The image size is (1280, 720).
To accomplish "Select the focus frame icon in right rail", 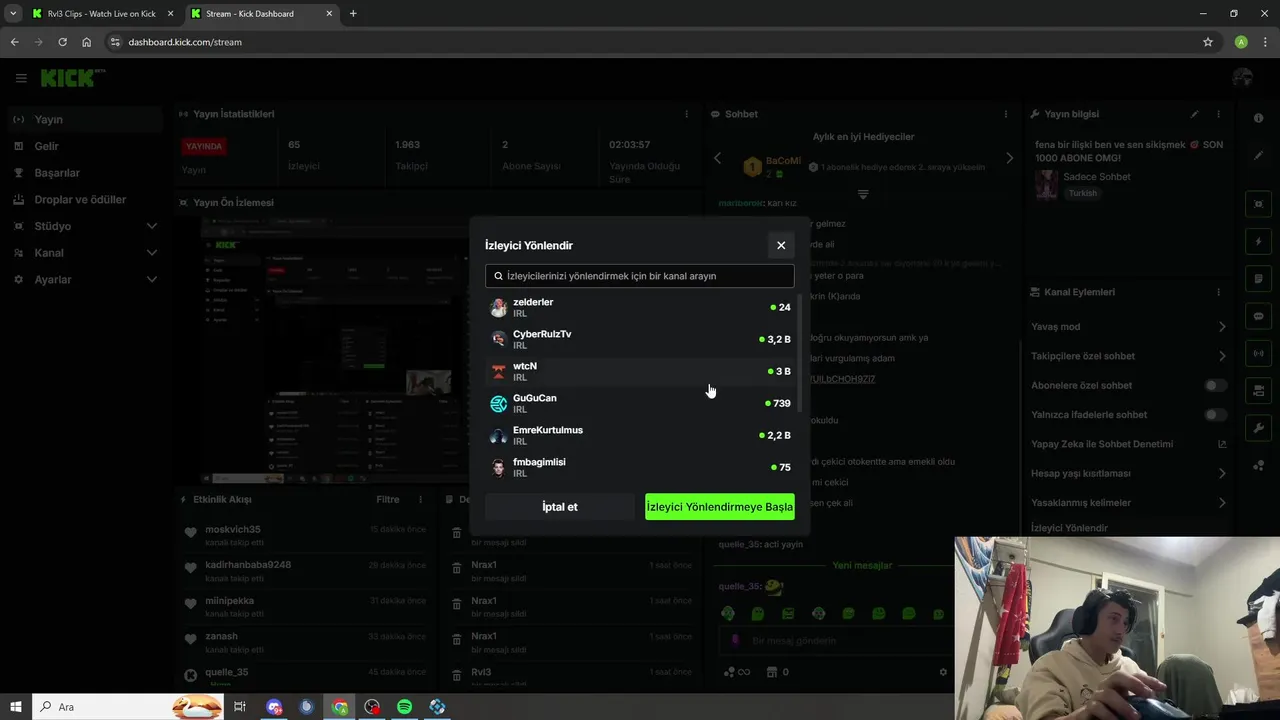I will 1258,204.
